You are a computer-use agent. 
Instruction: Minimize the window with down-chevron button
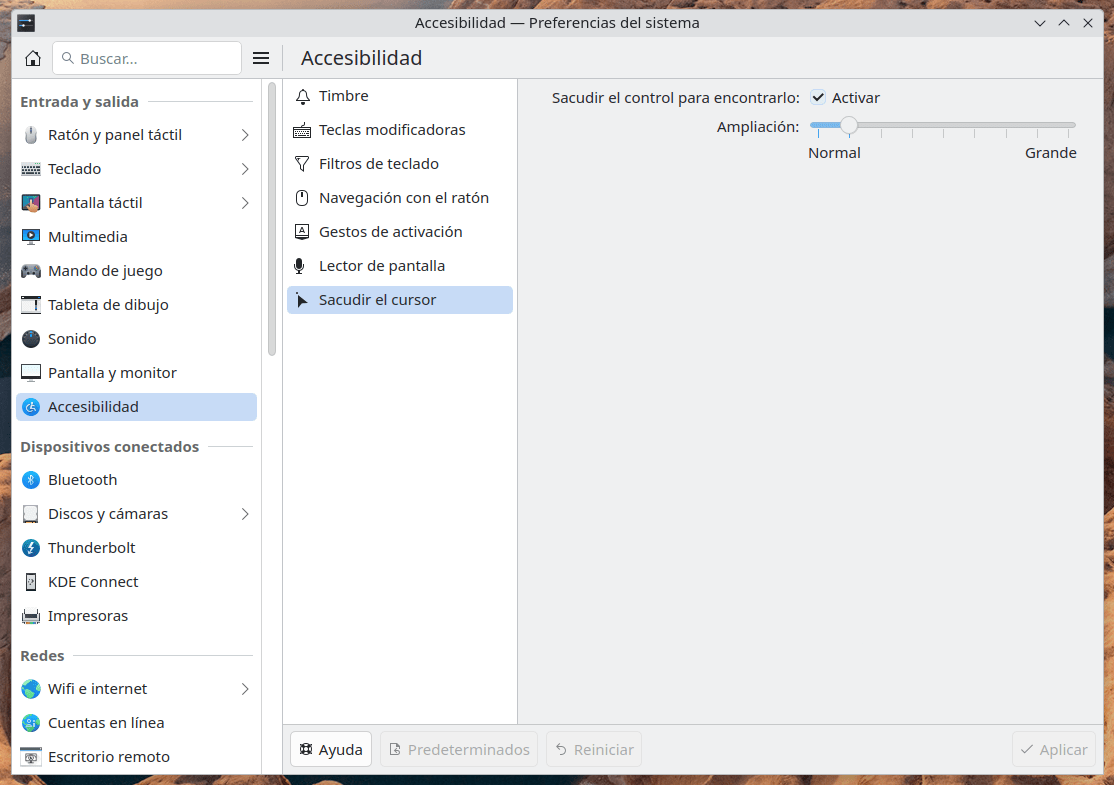pyautogui.click(x=1040, y=23)
